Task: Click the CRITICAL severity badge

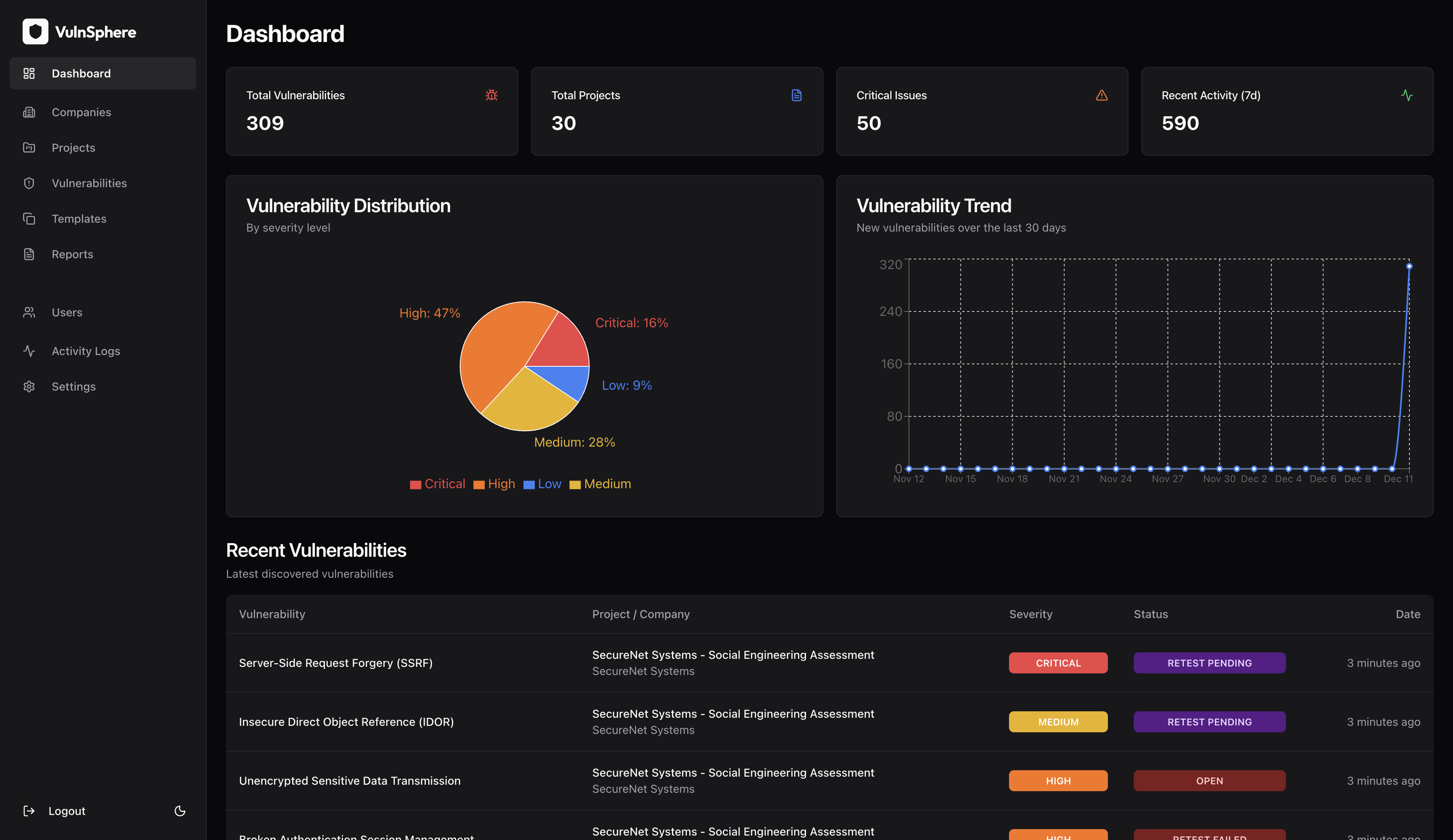Action: click(x=1058, y=663)
